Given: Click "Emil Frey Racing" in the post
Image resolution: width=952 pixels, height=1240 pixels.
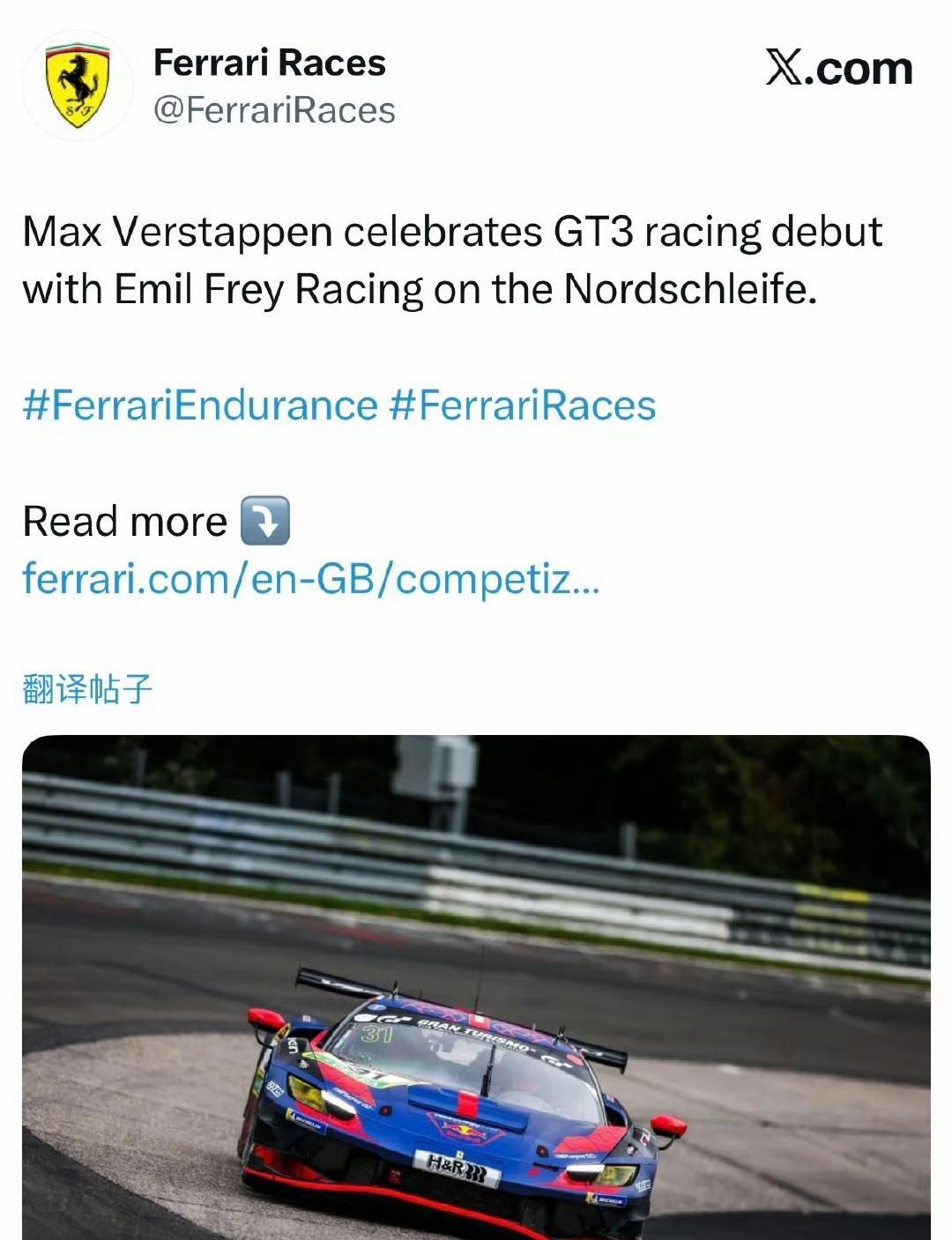Looking at the screenshot, I should coord(269,289).
